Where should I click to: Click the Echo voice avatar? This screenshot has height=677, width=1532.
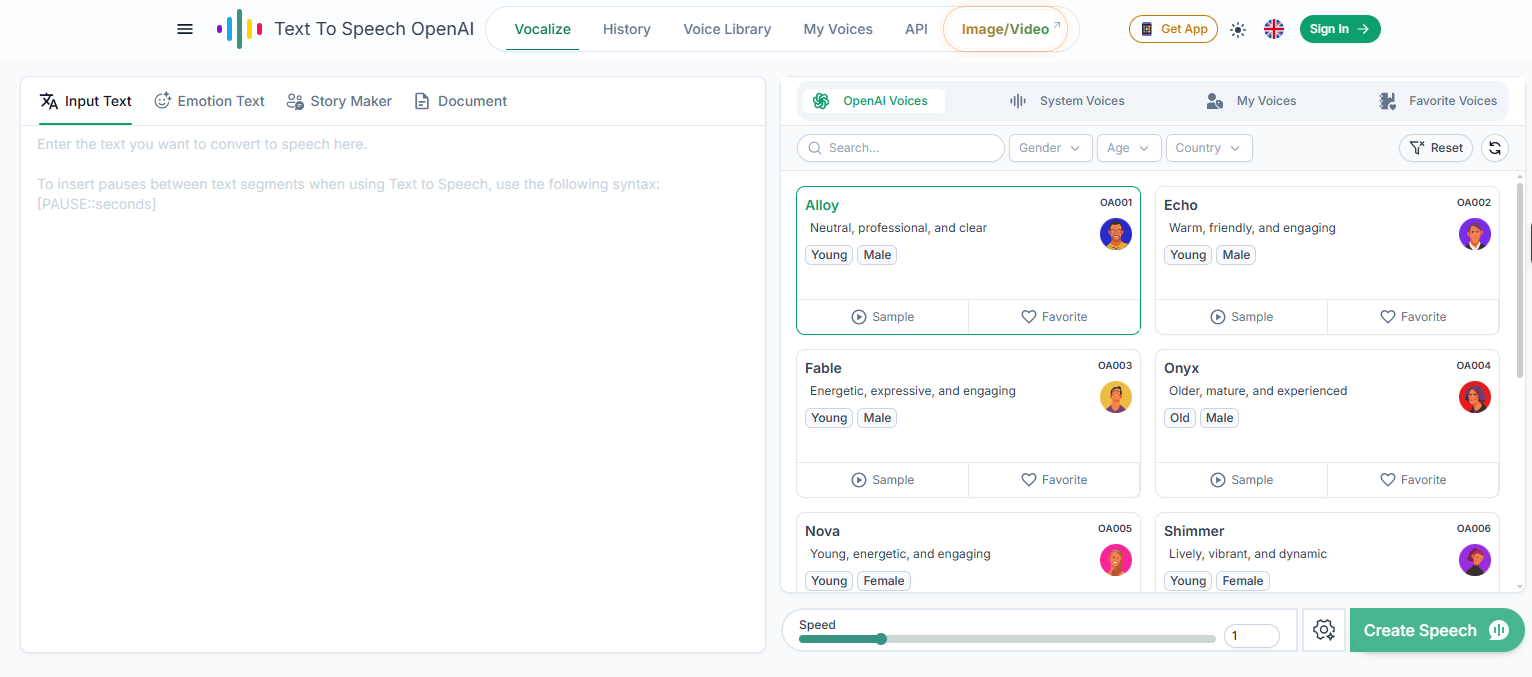(1474, 235)
